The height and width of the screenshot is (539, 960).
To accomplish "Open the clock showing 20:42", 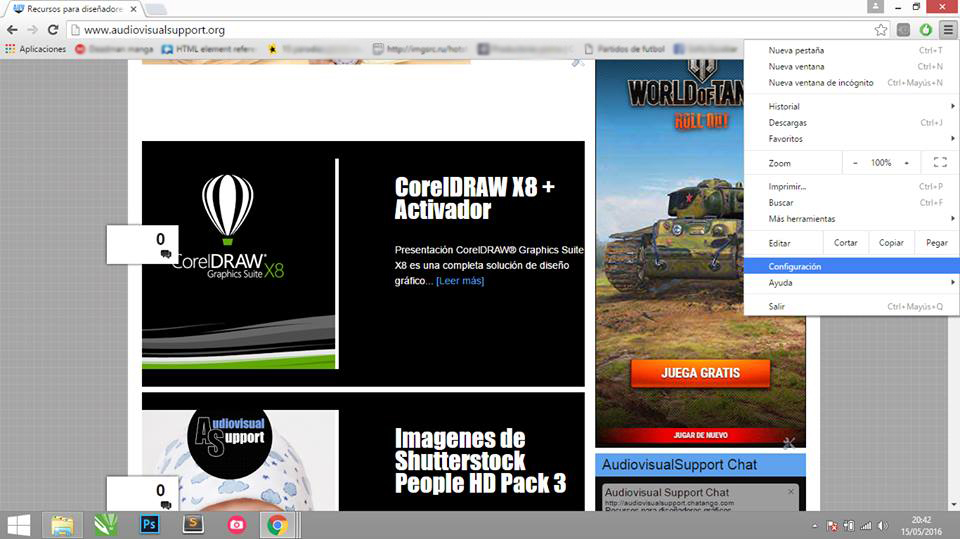I will [x=921, y=526].
